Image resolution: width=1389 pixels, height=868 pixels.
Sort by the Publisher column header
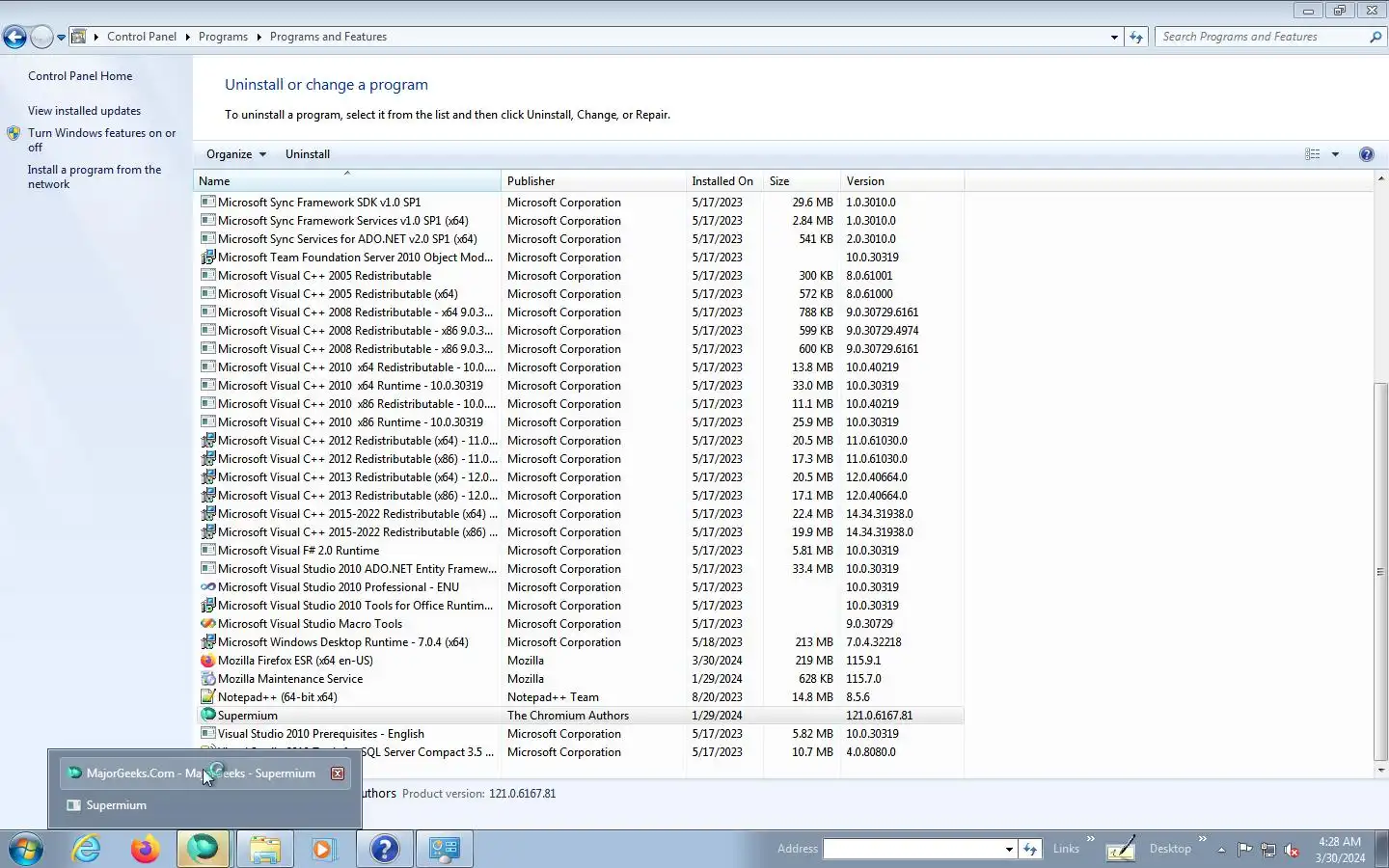593,181
